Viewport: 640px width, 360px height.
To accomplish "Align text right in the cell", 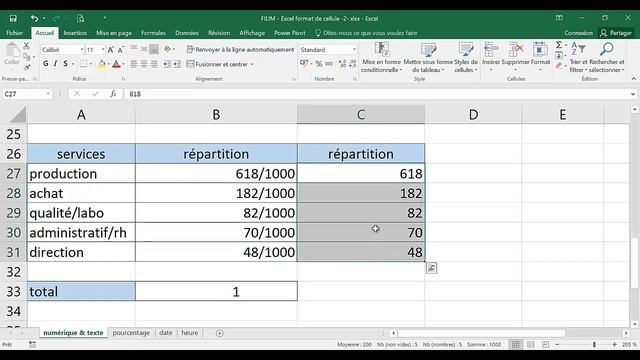I will pos(154,64).
